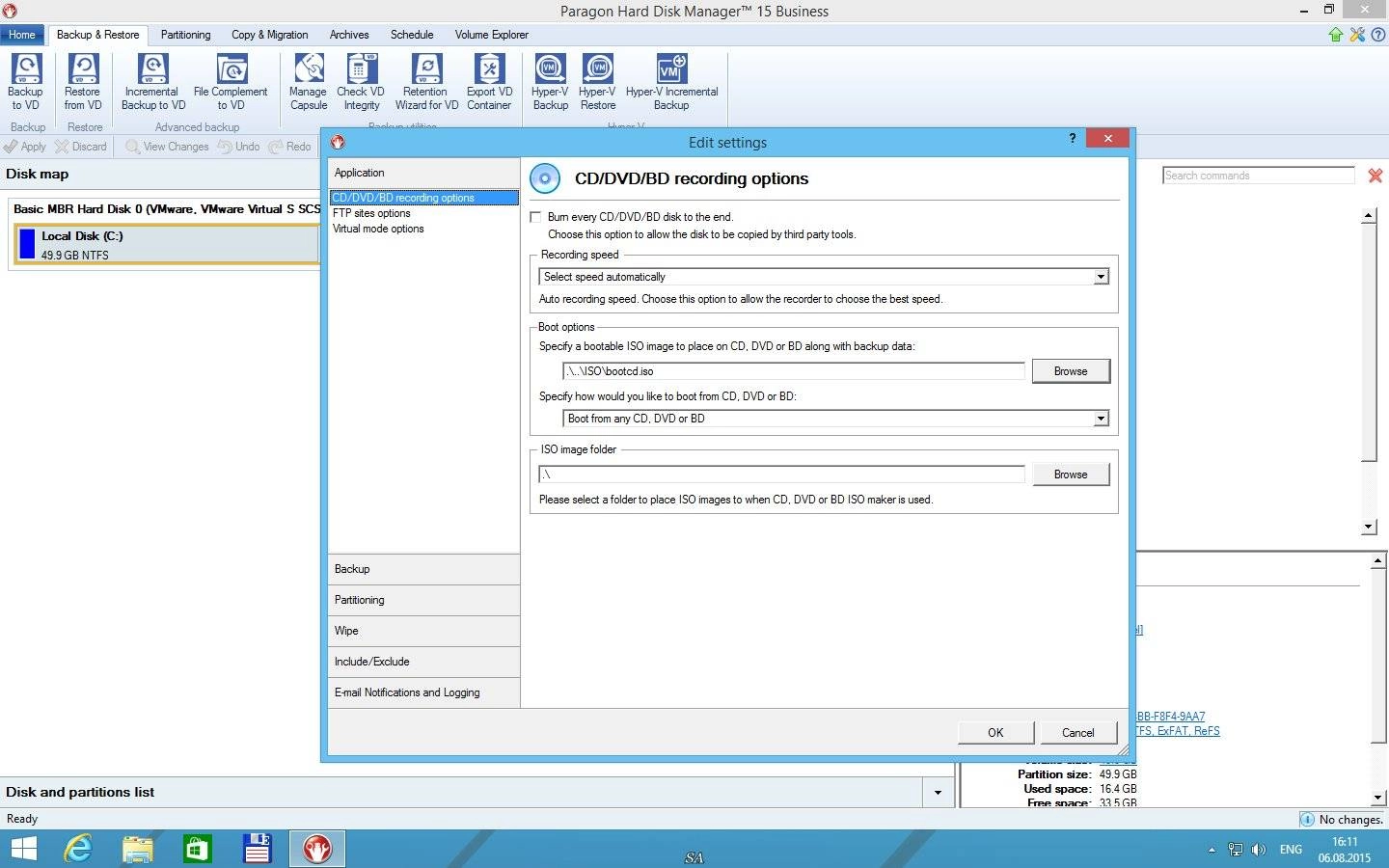
Task: Click the ISO image folder path field
Action: [781, 475]
